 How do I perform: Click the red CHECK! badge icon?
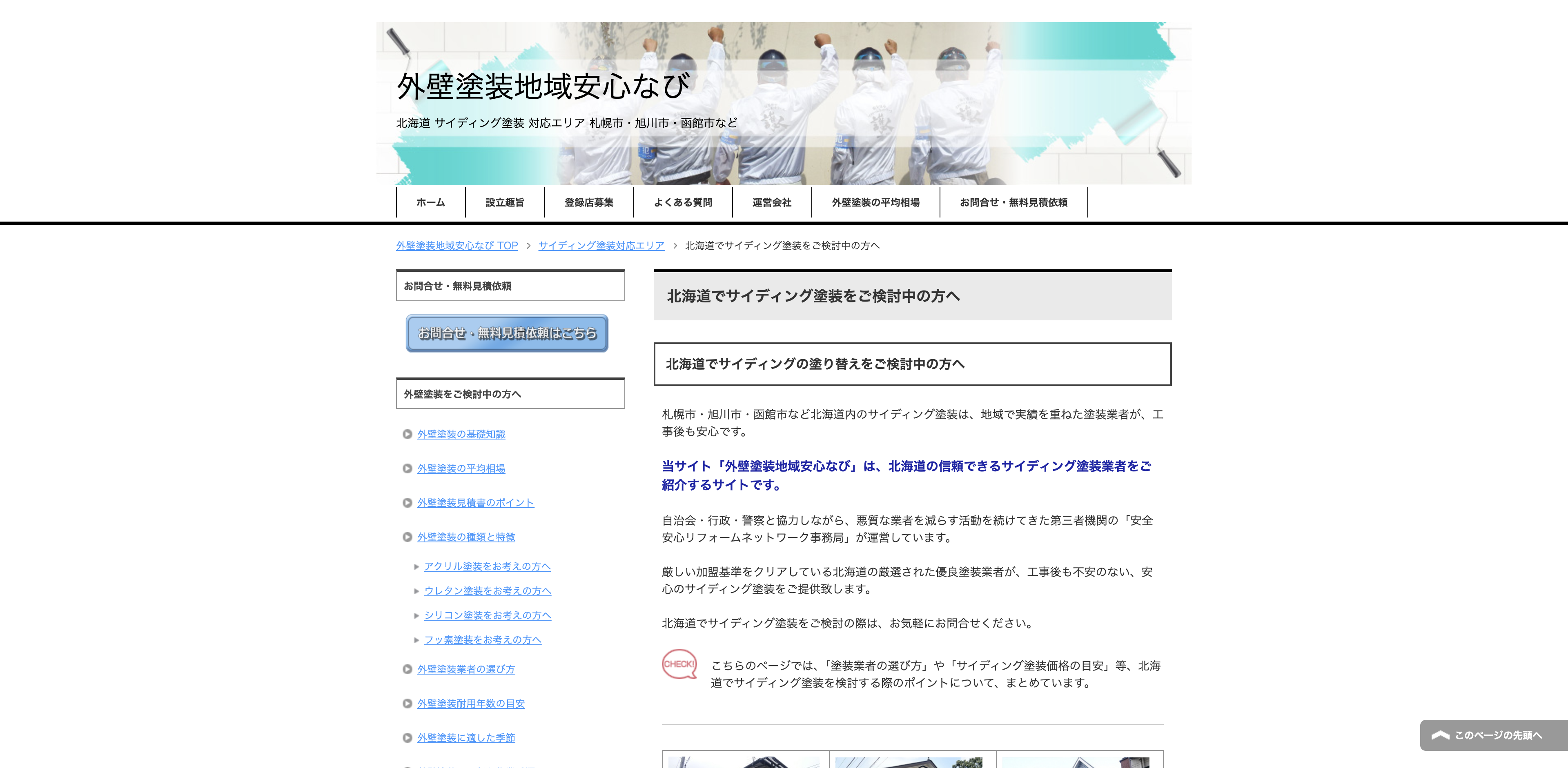click(x=679, y=664)
